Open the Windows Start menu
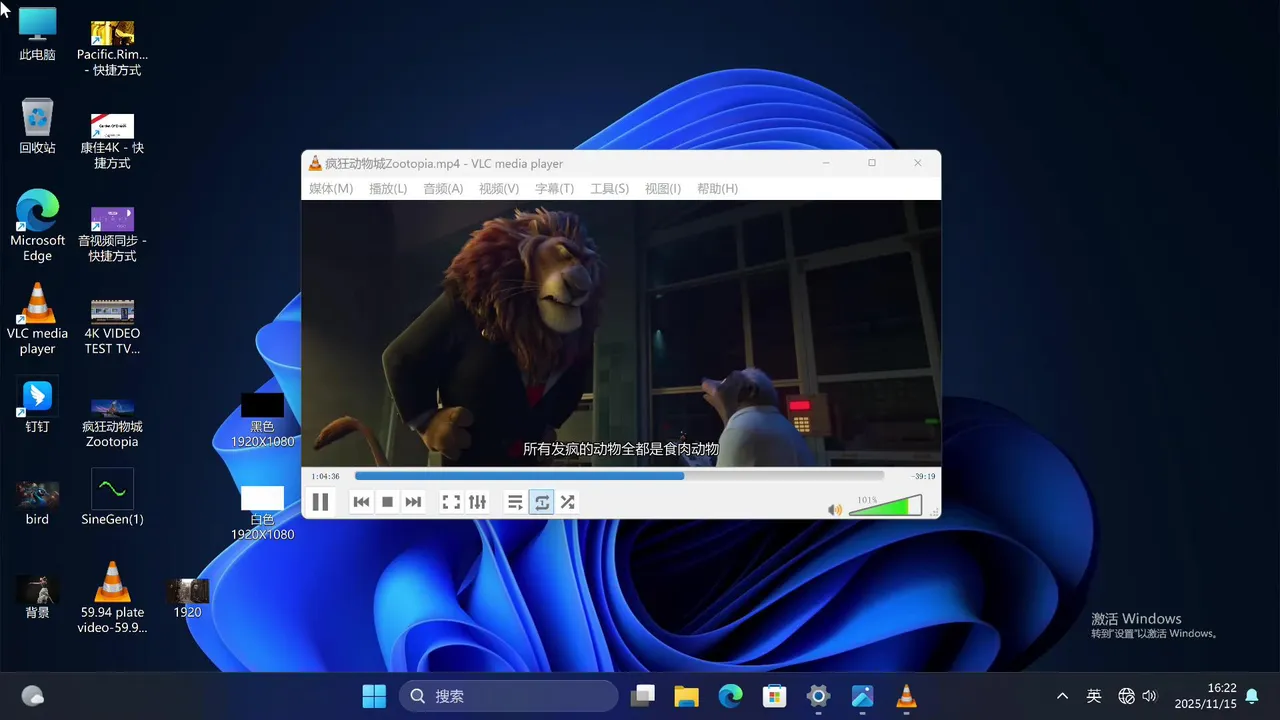The width and height of the screenshot is (1280, 720). (374, 696)
